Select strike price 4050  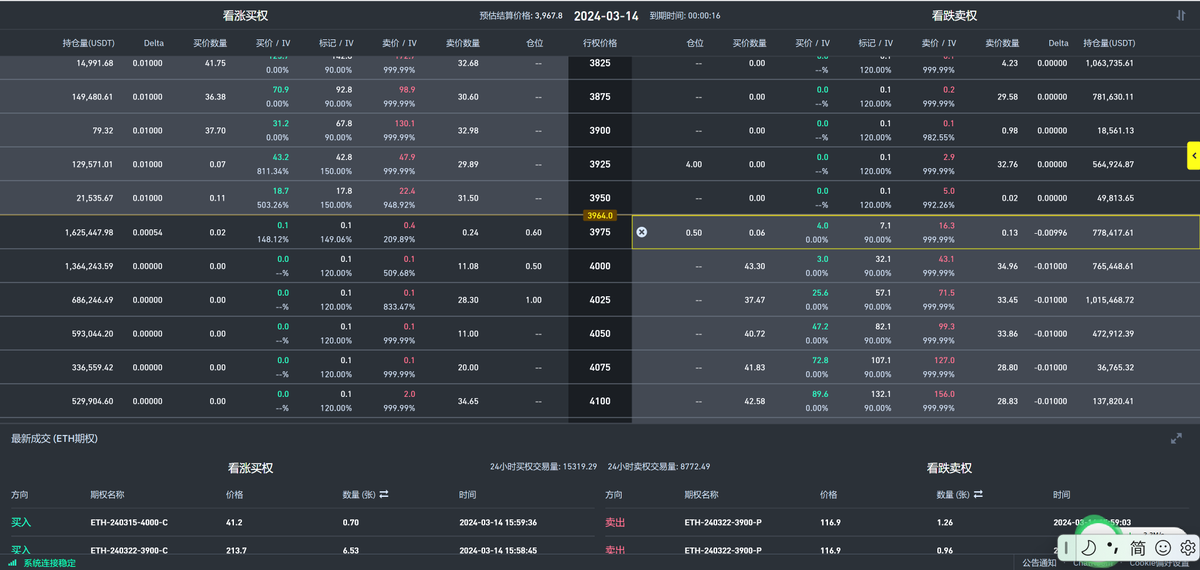tap(600, 334)
